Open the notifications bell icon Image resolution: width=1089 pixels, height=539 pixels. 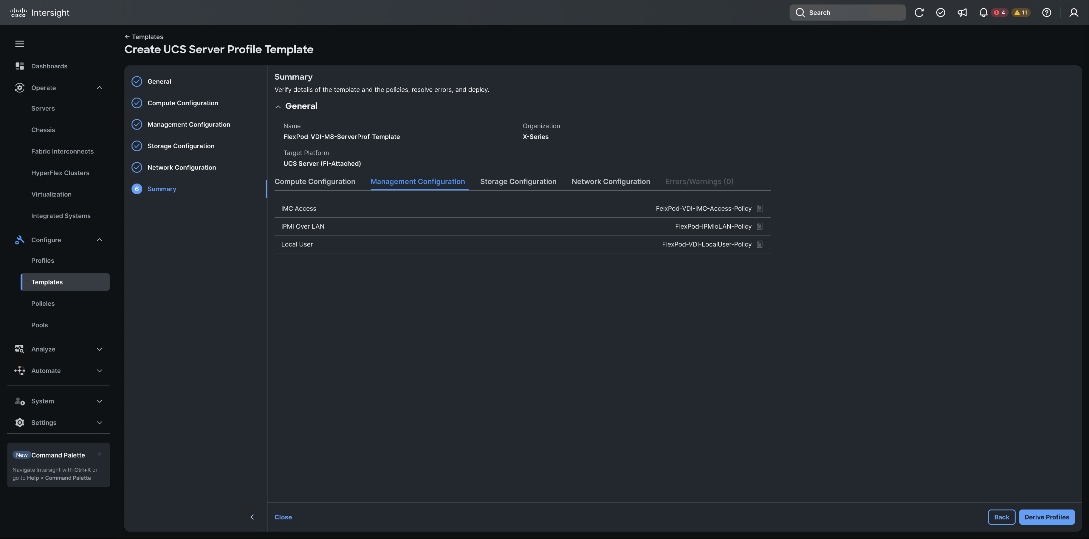click(x=983, y=13)
